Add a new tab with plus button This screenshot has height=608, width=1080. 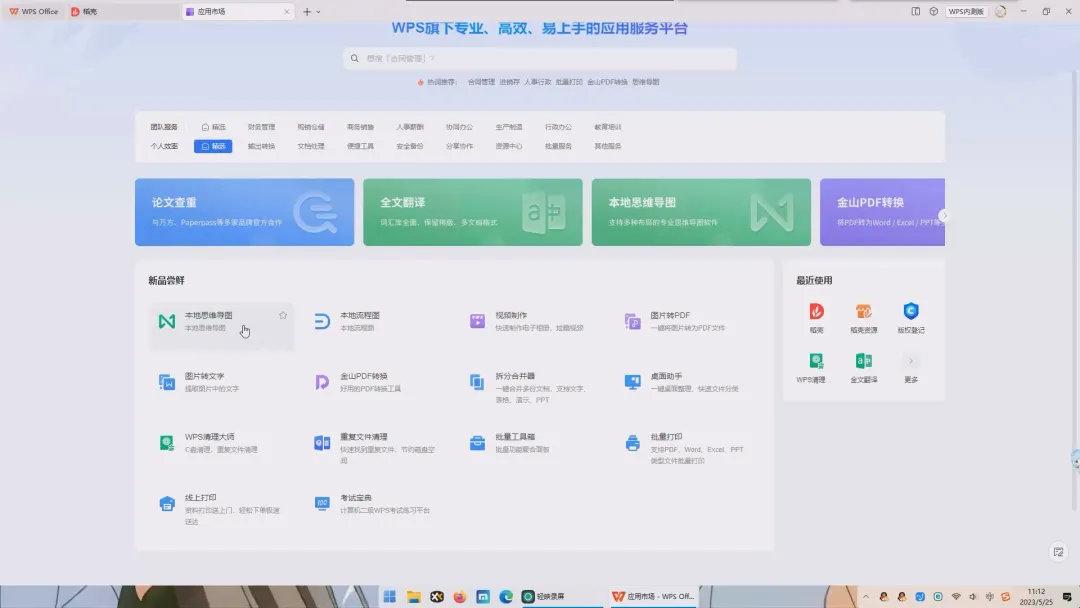(x=307, y=11)
